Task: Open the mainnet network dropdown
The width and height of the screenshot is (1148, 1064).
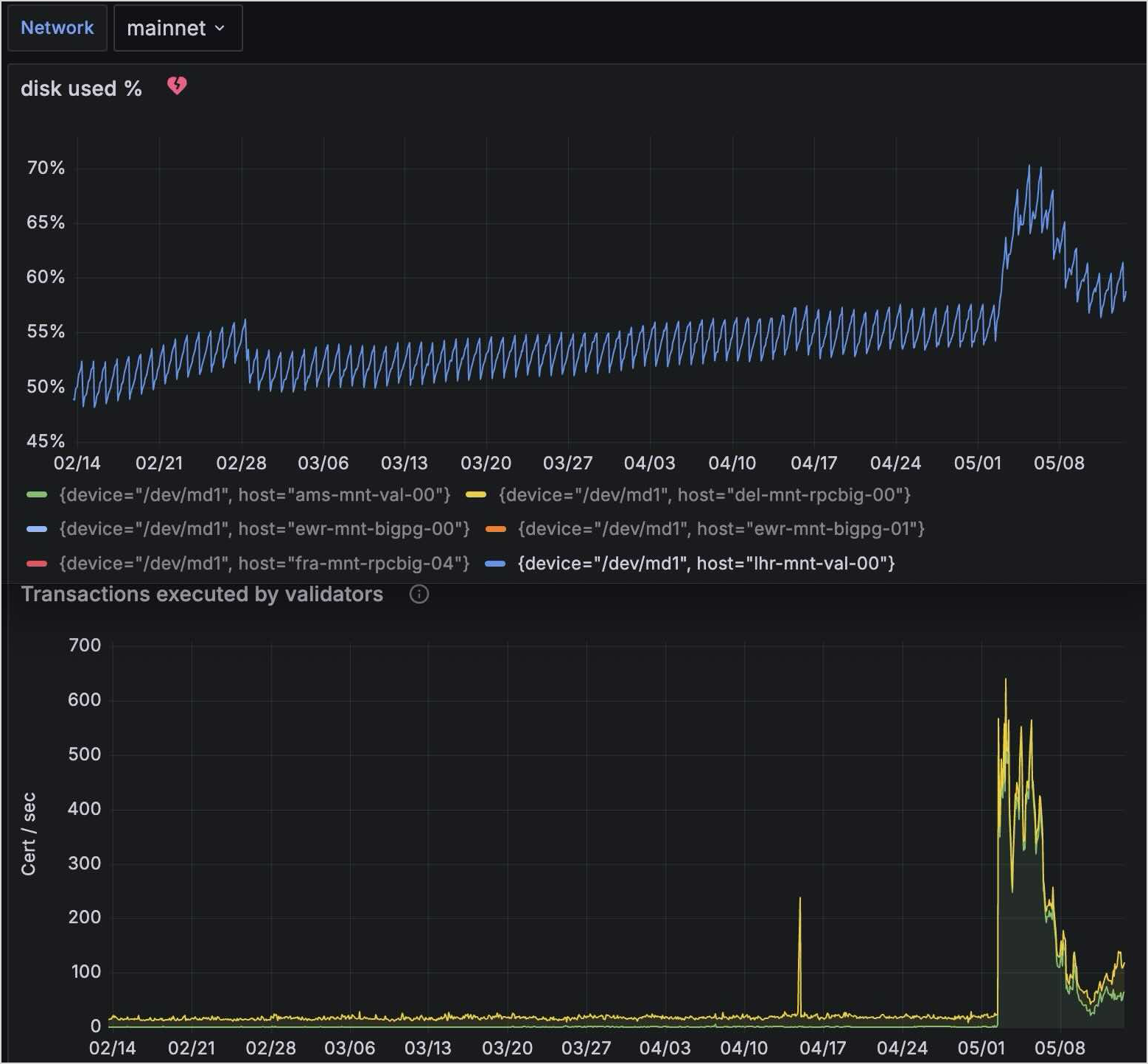Action: tap(178, 28)
